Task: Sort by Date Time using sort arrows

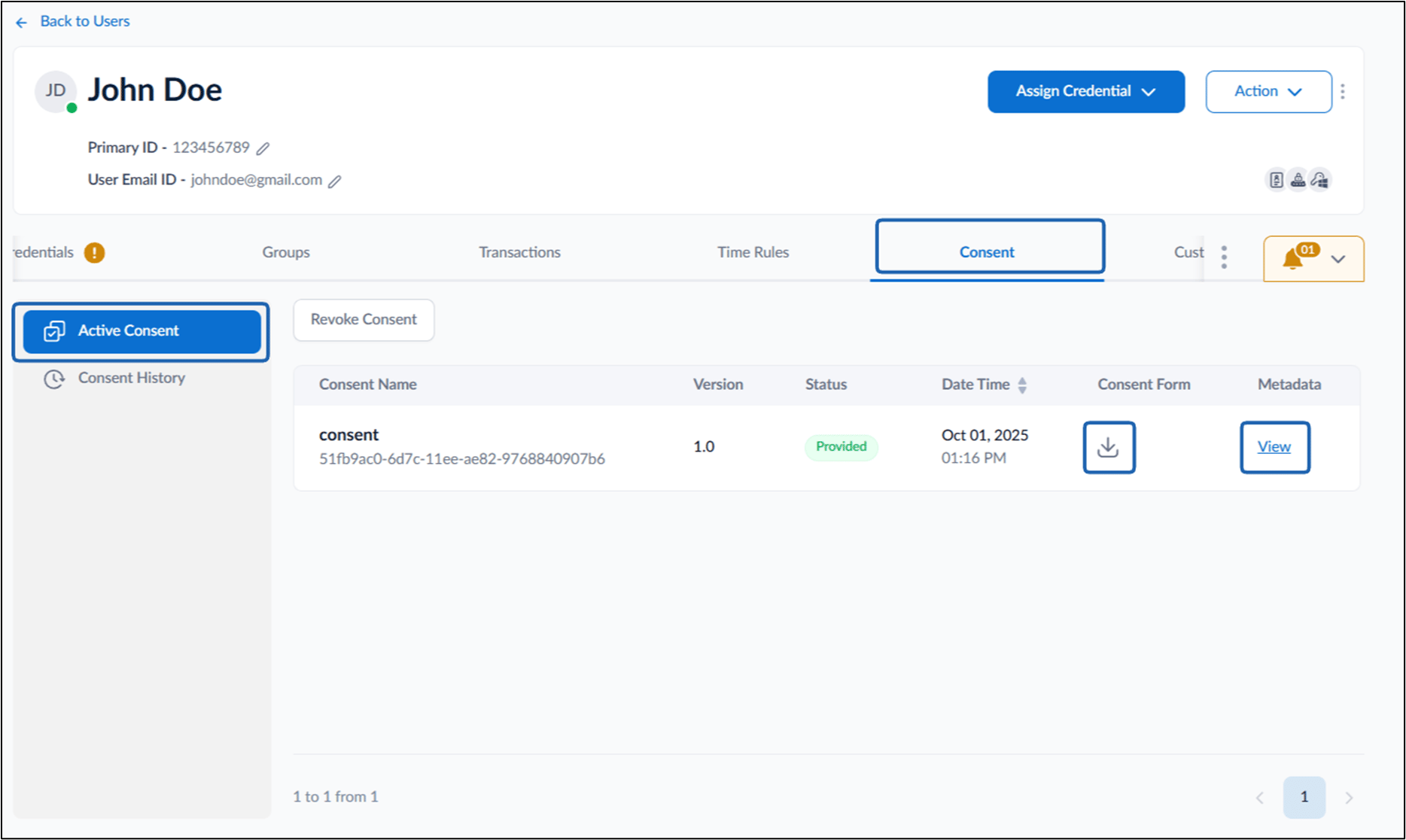Action: (1022, 385)
